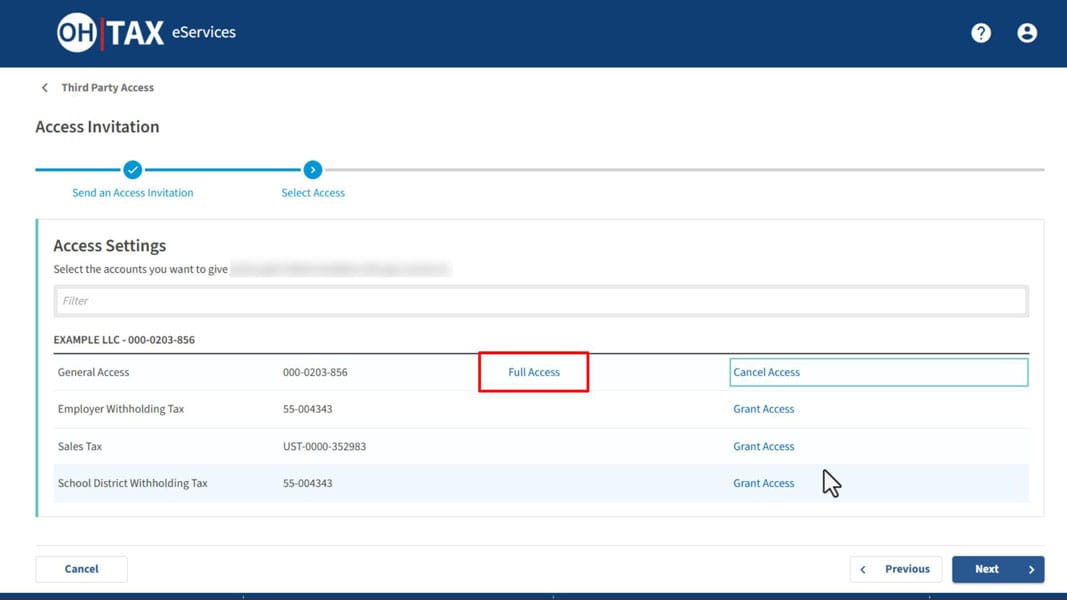
Task: Click General Access account number 000-0203-856
Action: click(315, 372)
